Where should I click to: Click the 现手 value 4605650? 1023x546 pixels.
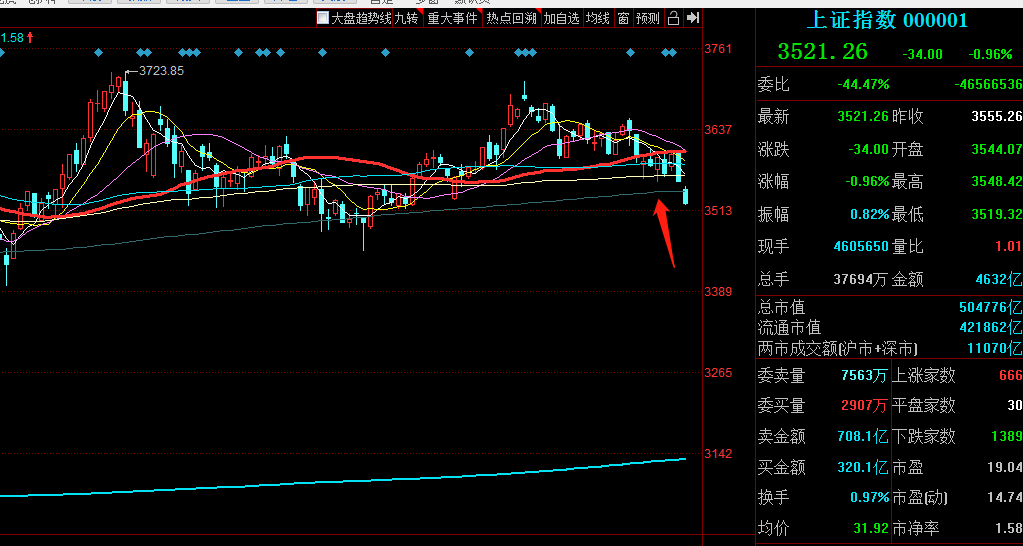point(861,247)
